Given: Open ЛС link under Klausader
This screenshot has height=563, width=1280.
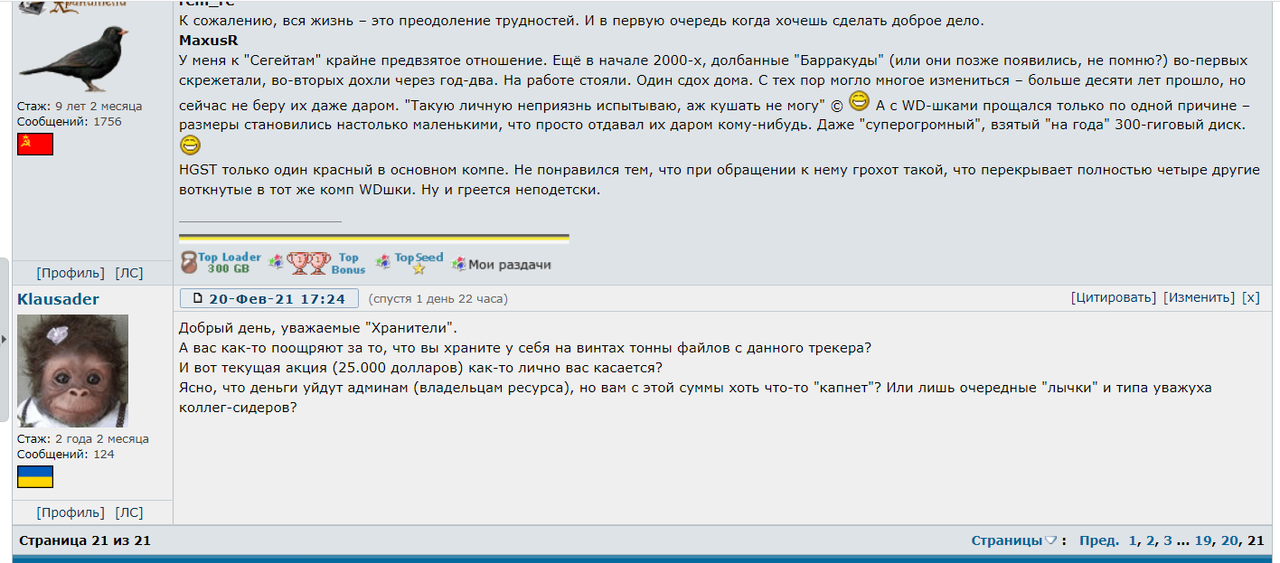Looking at the screenshot, I should [129, 513].
